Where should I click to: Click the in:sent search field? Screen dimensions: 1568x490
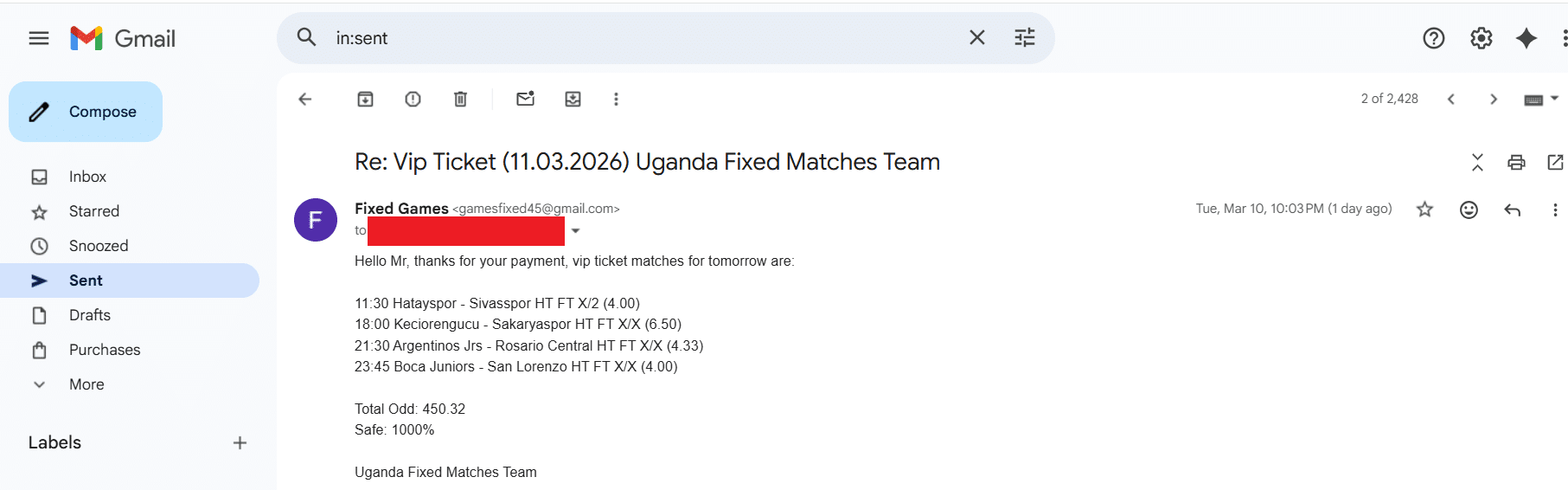[x=640, y=38]
